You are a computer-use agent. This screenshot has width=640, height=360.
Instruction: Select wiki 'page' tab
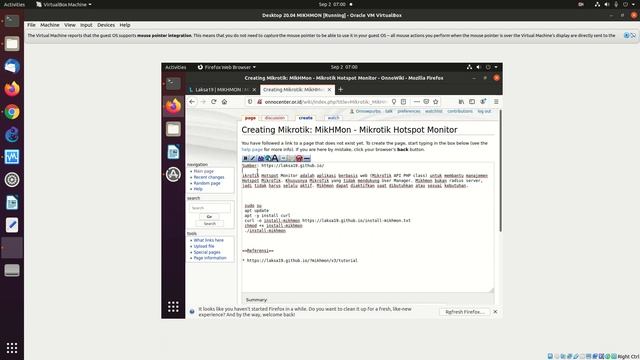pyautogui.click(x=250, y=118)
